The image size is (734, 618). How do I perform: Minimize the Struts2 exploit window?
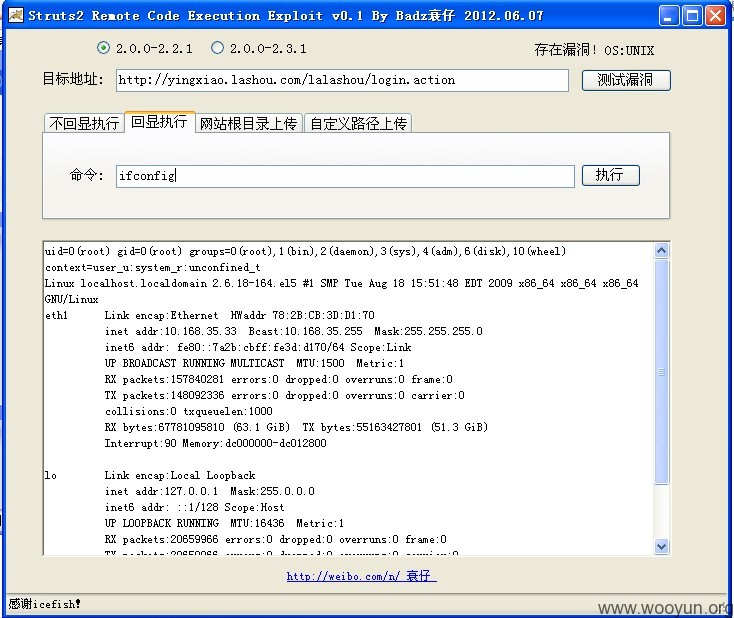pos(668,15)
